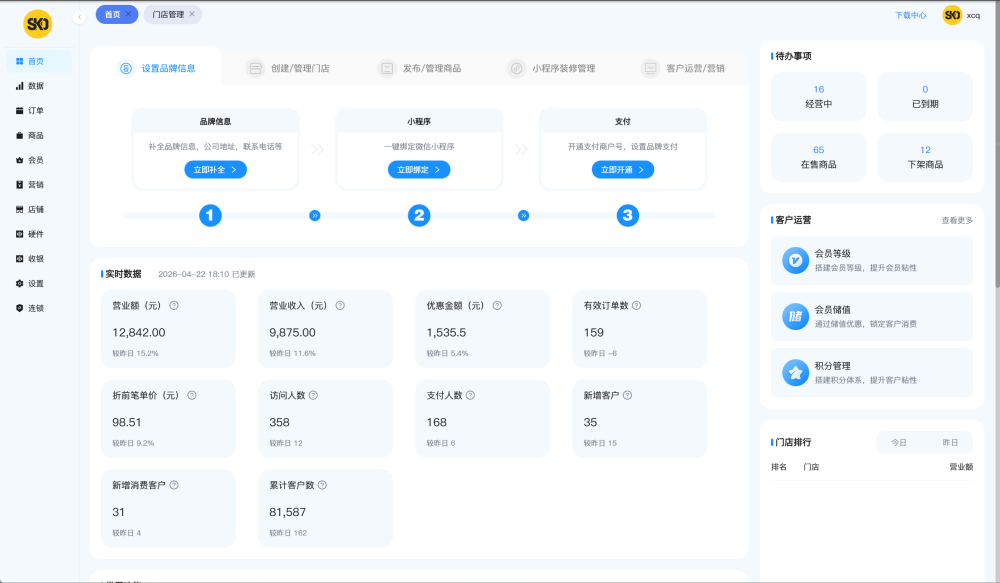
Task: Click the SKO logo above the sidebar
Action: 38,24
